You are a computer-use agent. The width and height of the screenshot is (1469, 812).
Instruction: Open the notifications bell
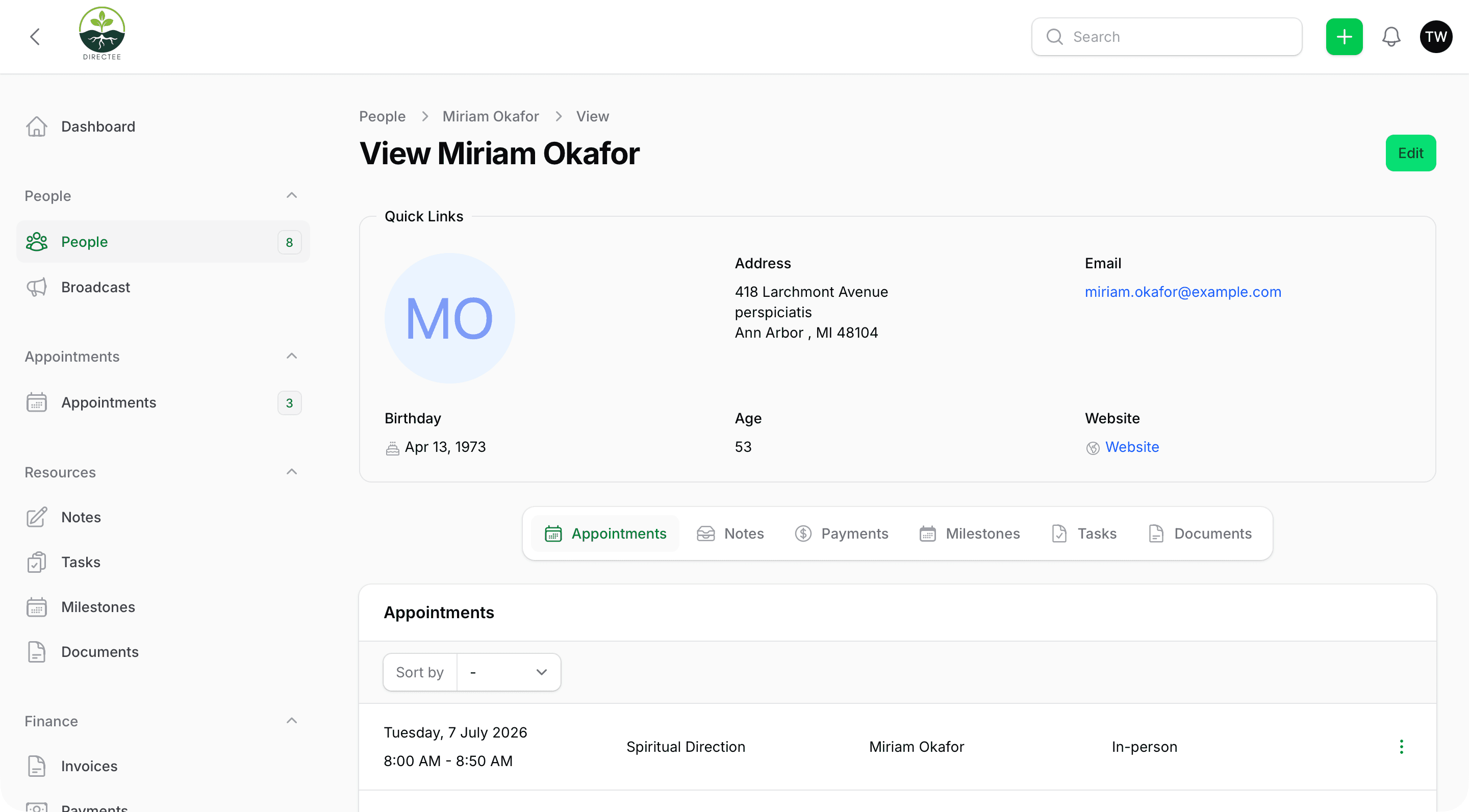pos(1391,37)
